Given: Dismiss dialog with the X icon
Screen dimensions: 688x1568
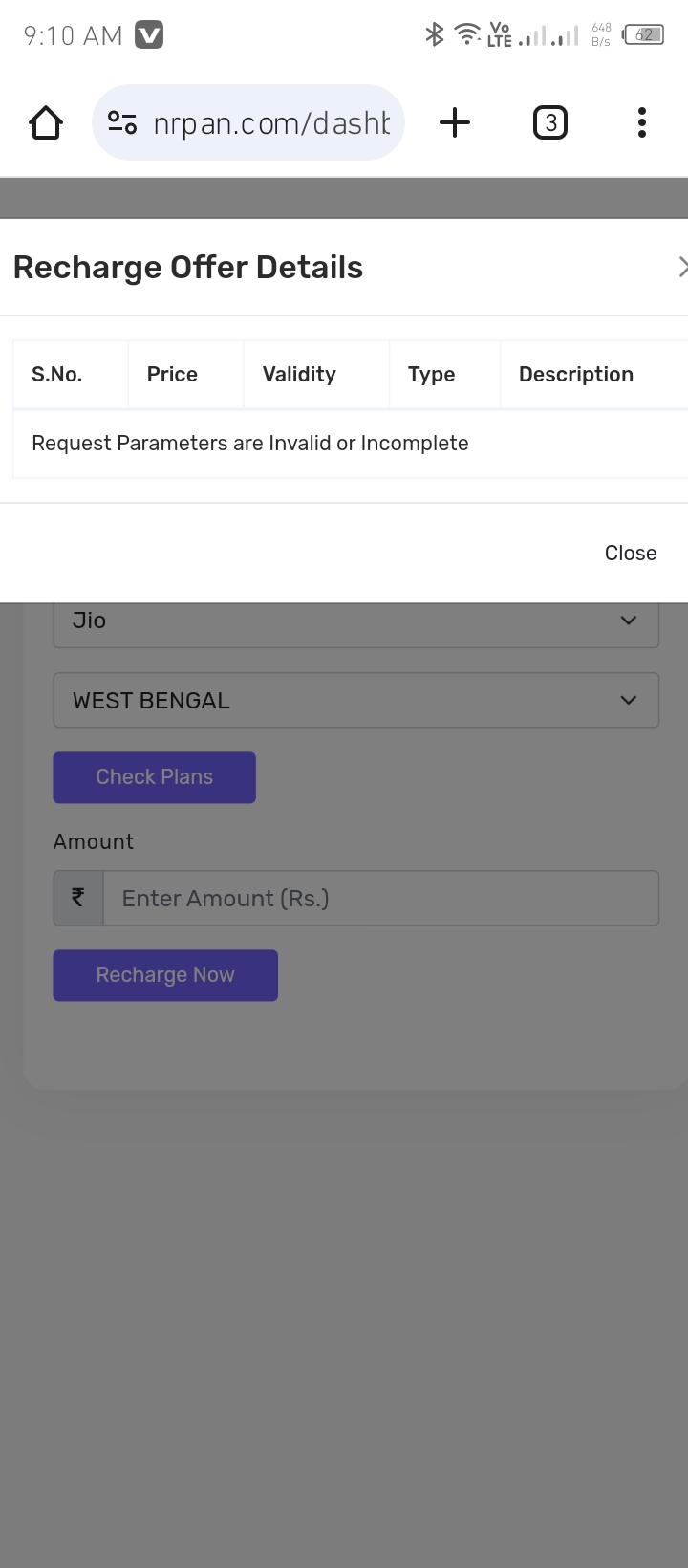Looking at the screenshot, I should [682, 267].
